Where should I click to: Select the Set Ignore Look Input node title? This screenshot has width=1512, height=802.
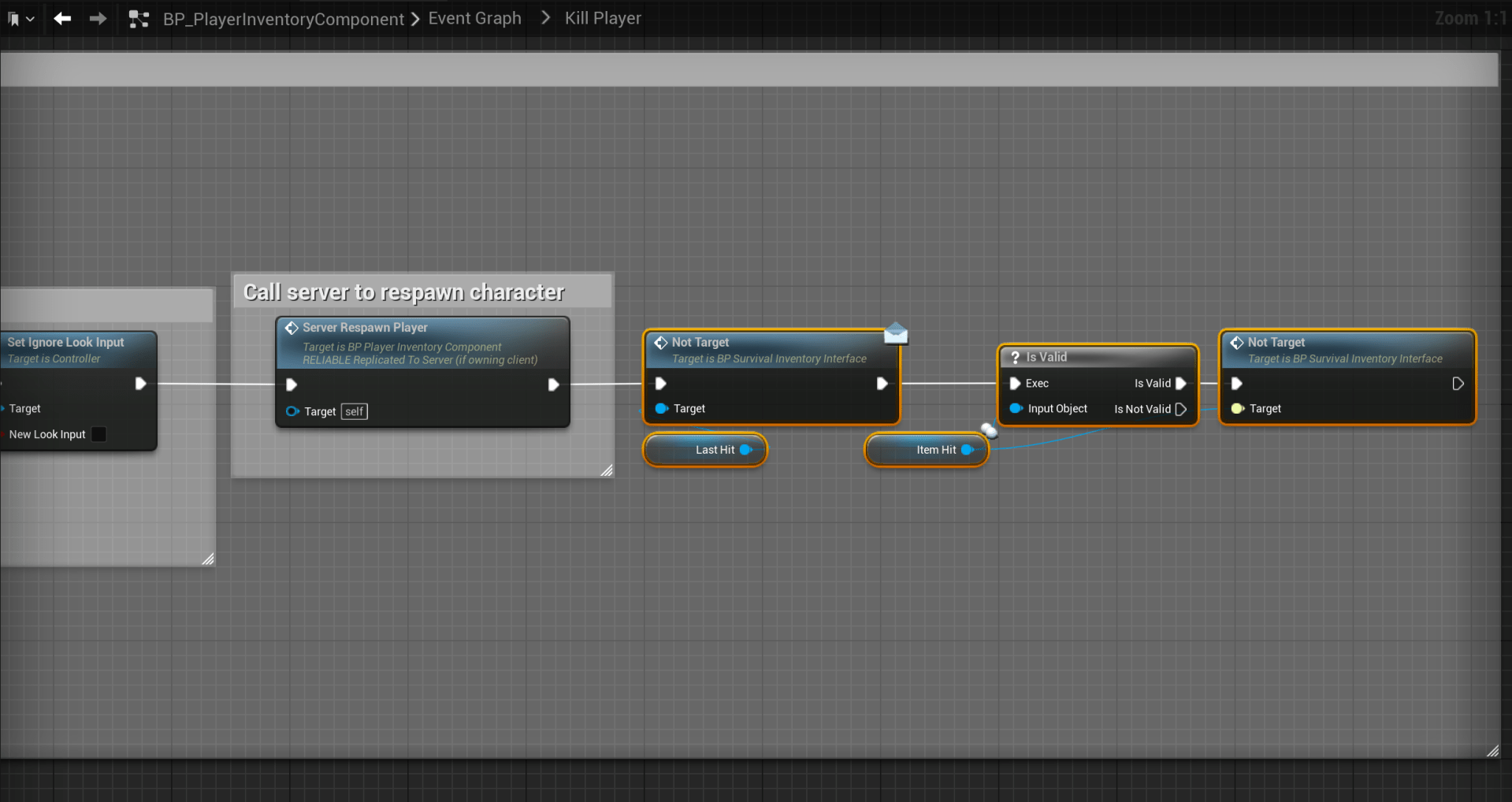[x=66, y=342]
